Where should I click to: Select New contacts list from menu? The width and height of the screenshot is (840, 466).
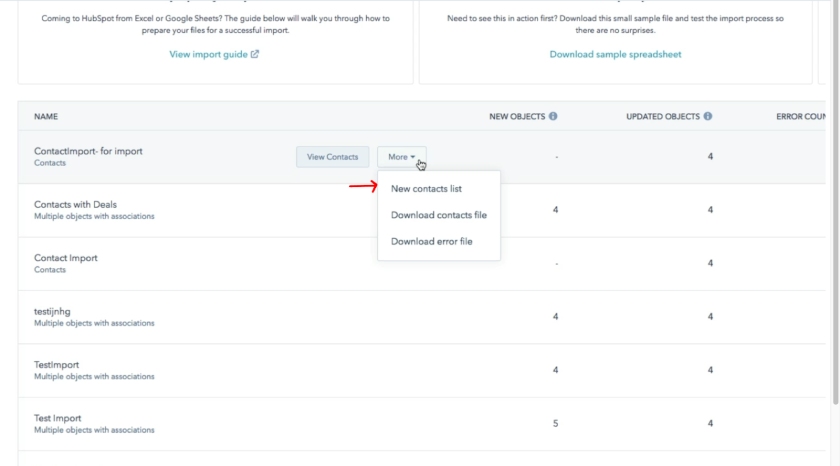(x=426, y=188)
